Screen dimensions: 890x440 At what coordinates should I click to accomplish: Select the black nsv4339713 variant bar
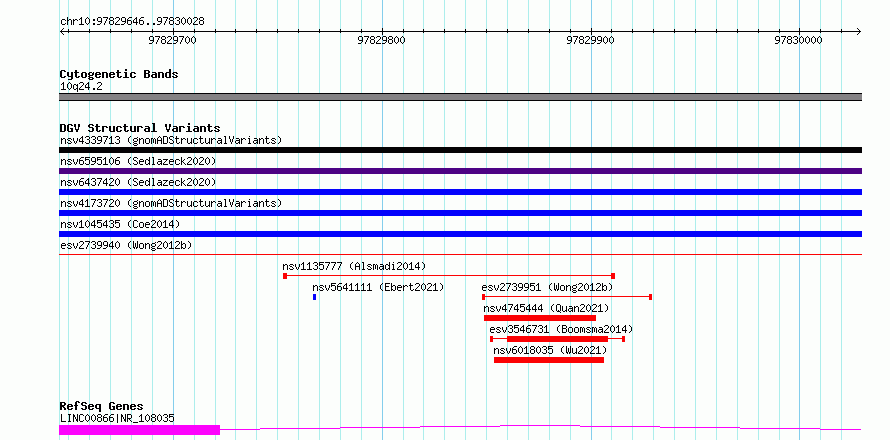(x=460, y=150)
